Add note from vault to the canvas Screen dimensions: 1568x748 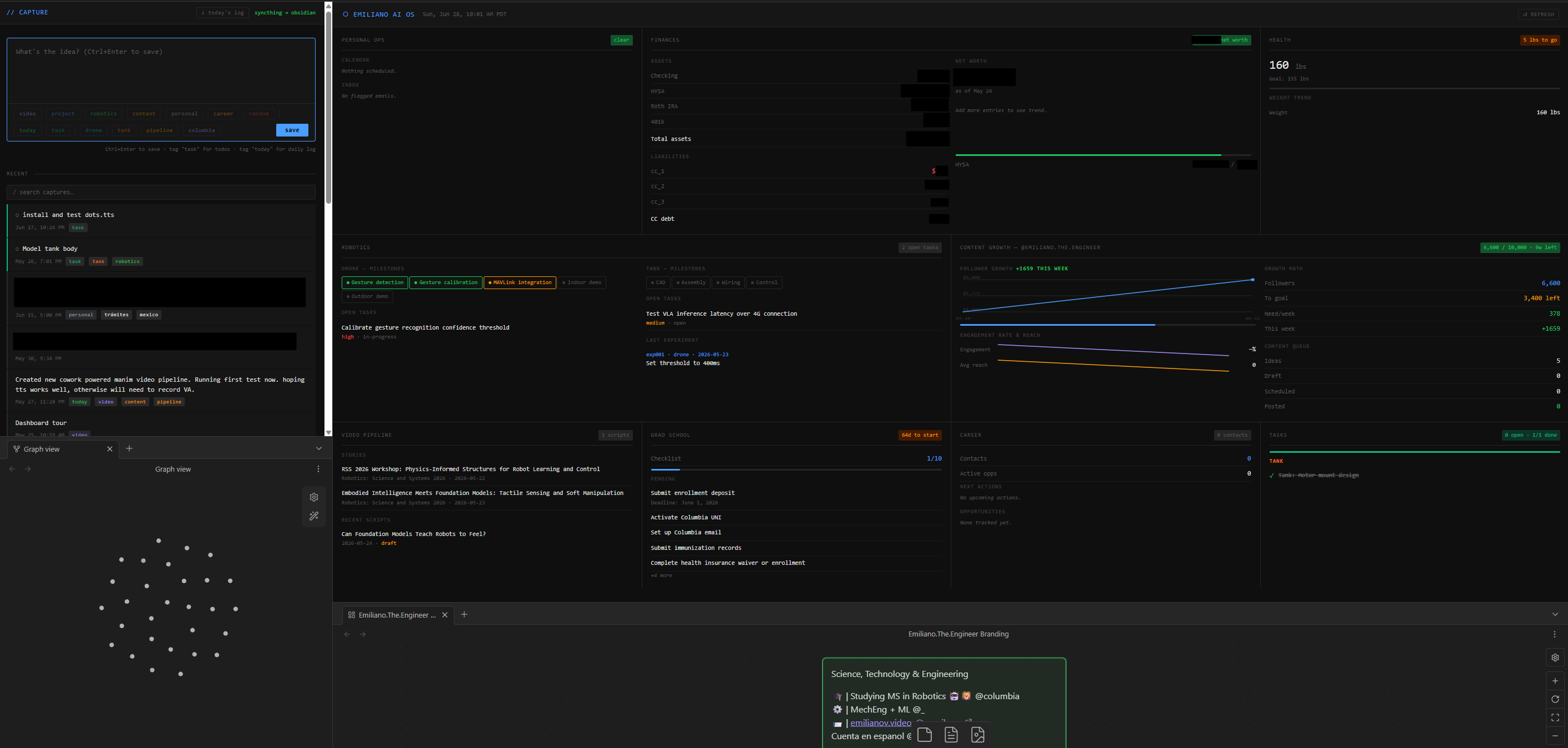pyautogui.click(x=951, y=735)
